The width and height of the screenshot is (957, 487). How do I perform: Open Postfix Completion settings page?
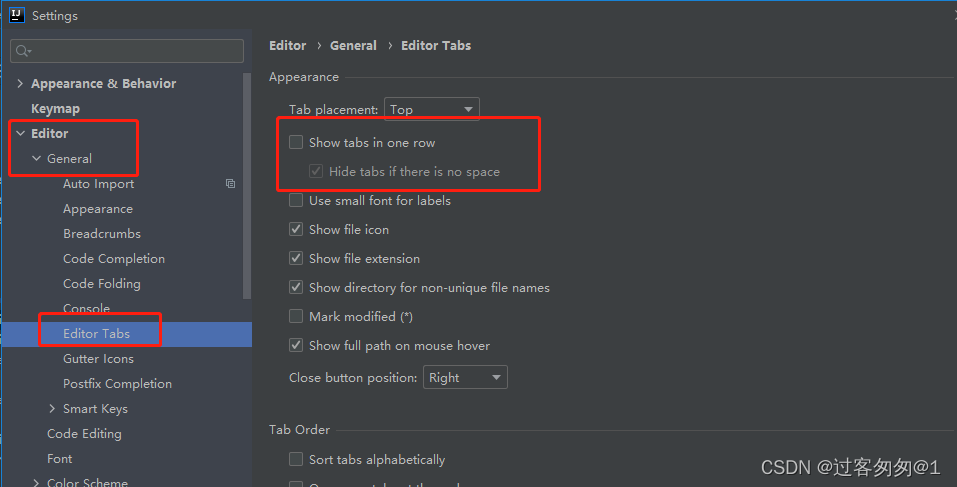(117, 384)
